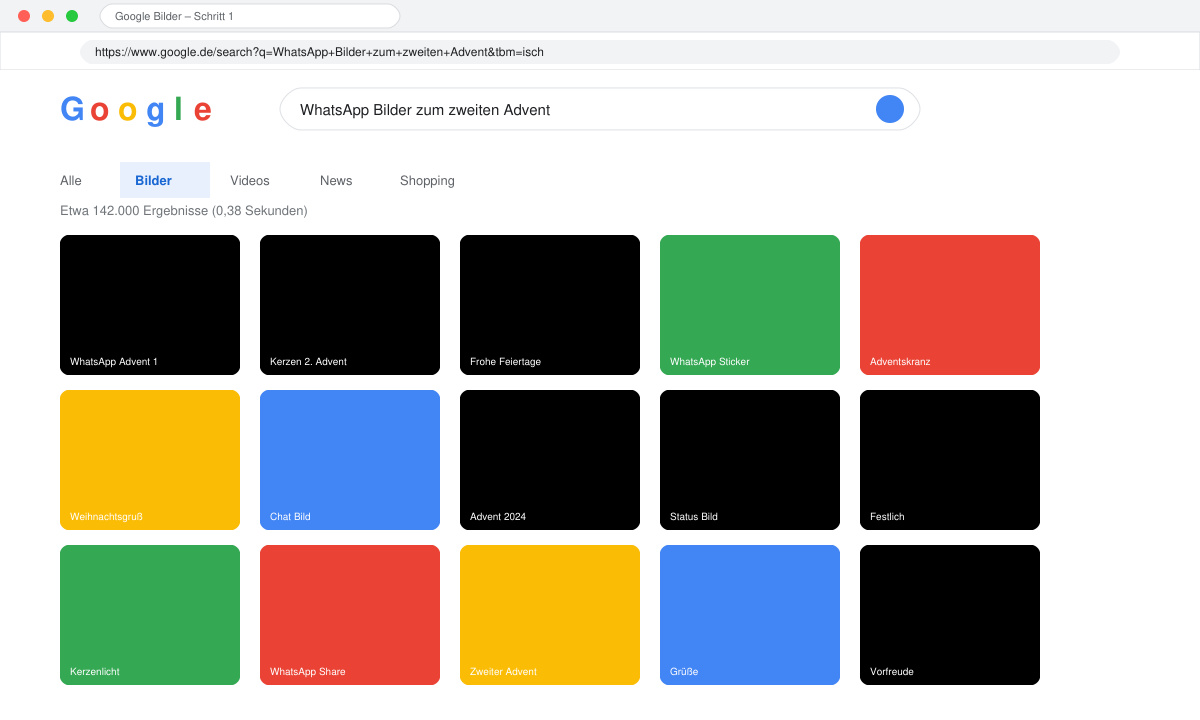The width and height of the screenshot is (1200, 720).
Task: Open the Advent 2024 image result
Action: point(550,460)
